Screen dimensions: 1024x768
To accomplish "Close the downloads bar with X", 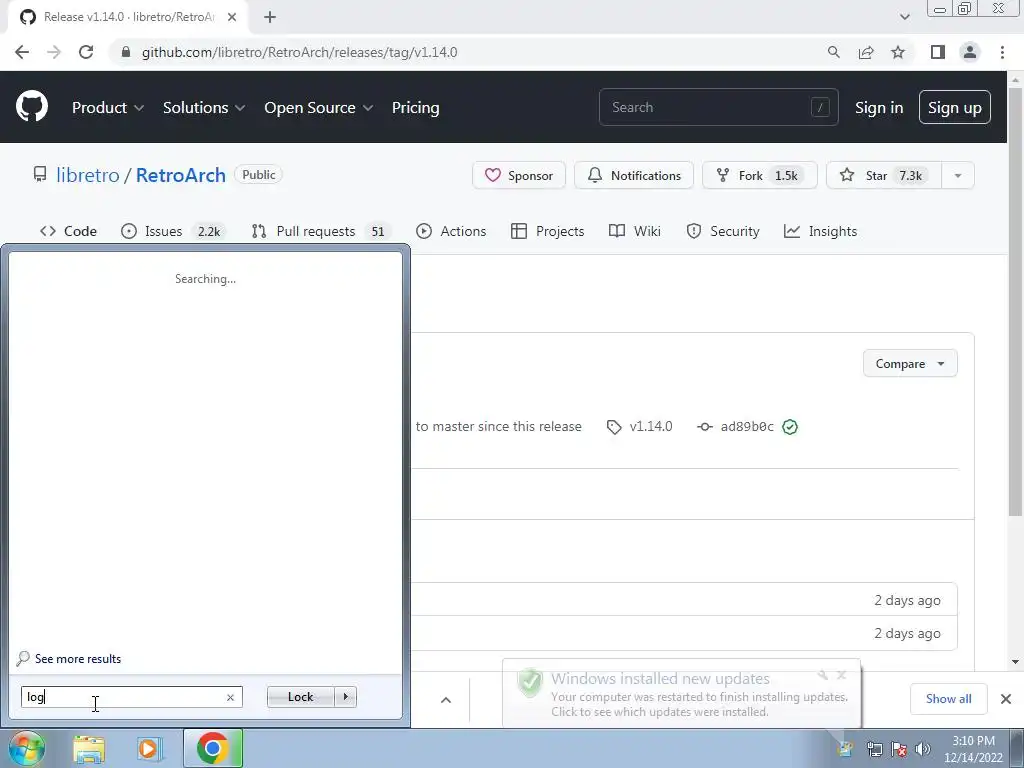I will coord(1006,699).
